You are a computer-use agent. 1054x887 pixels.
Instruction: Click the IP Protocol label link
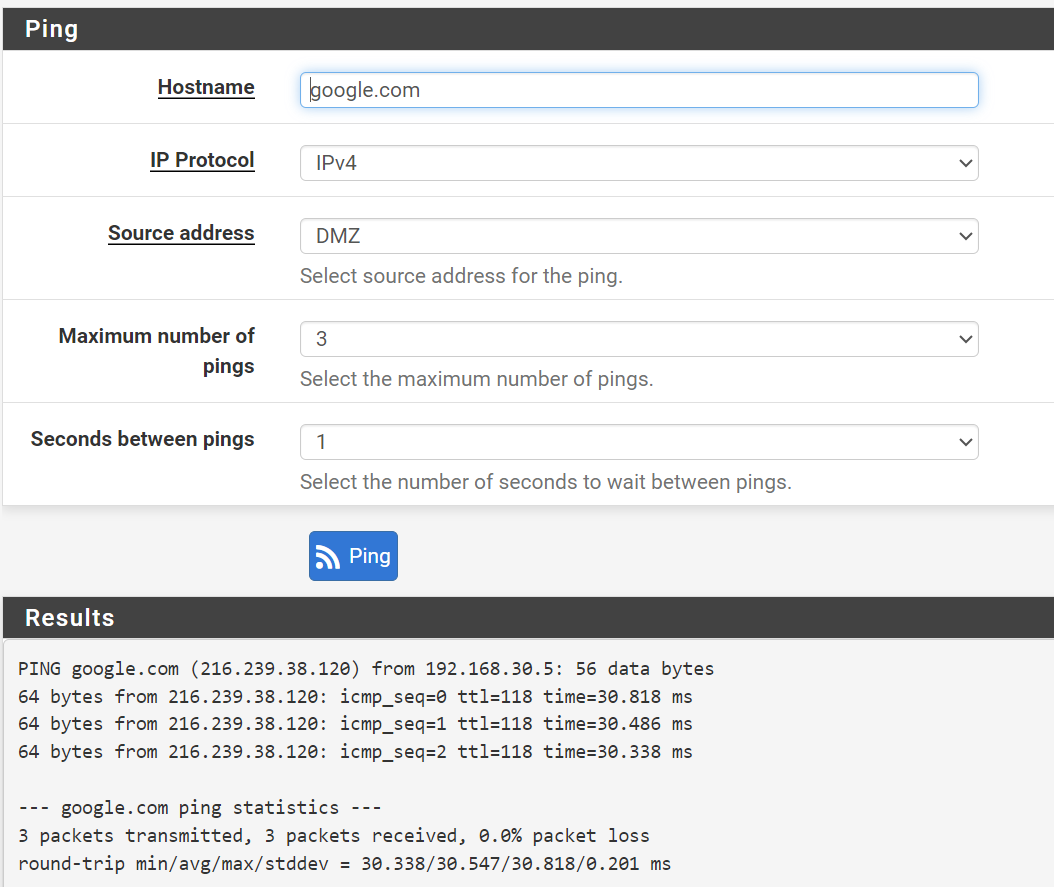click(x=202, y=160)
